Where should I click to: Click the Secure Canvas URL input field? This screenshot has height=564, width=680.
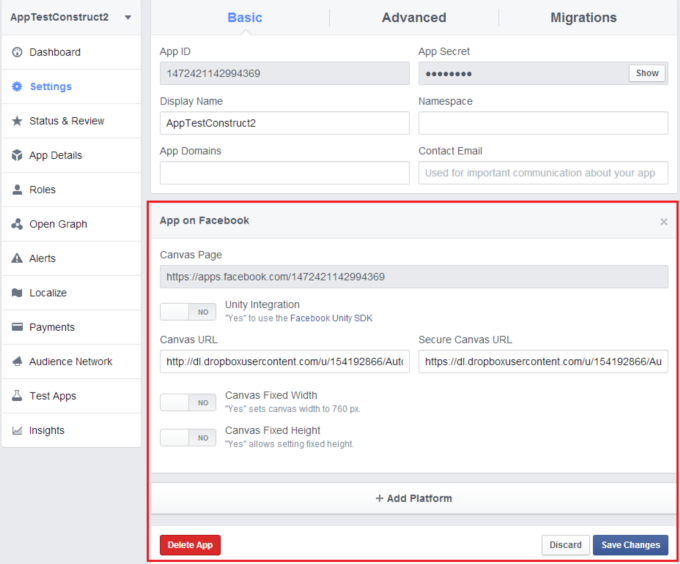[x=543, y=362]
